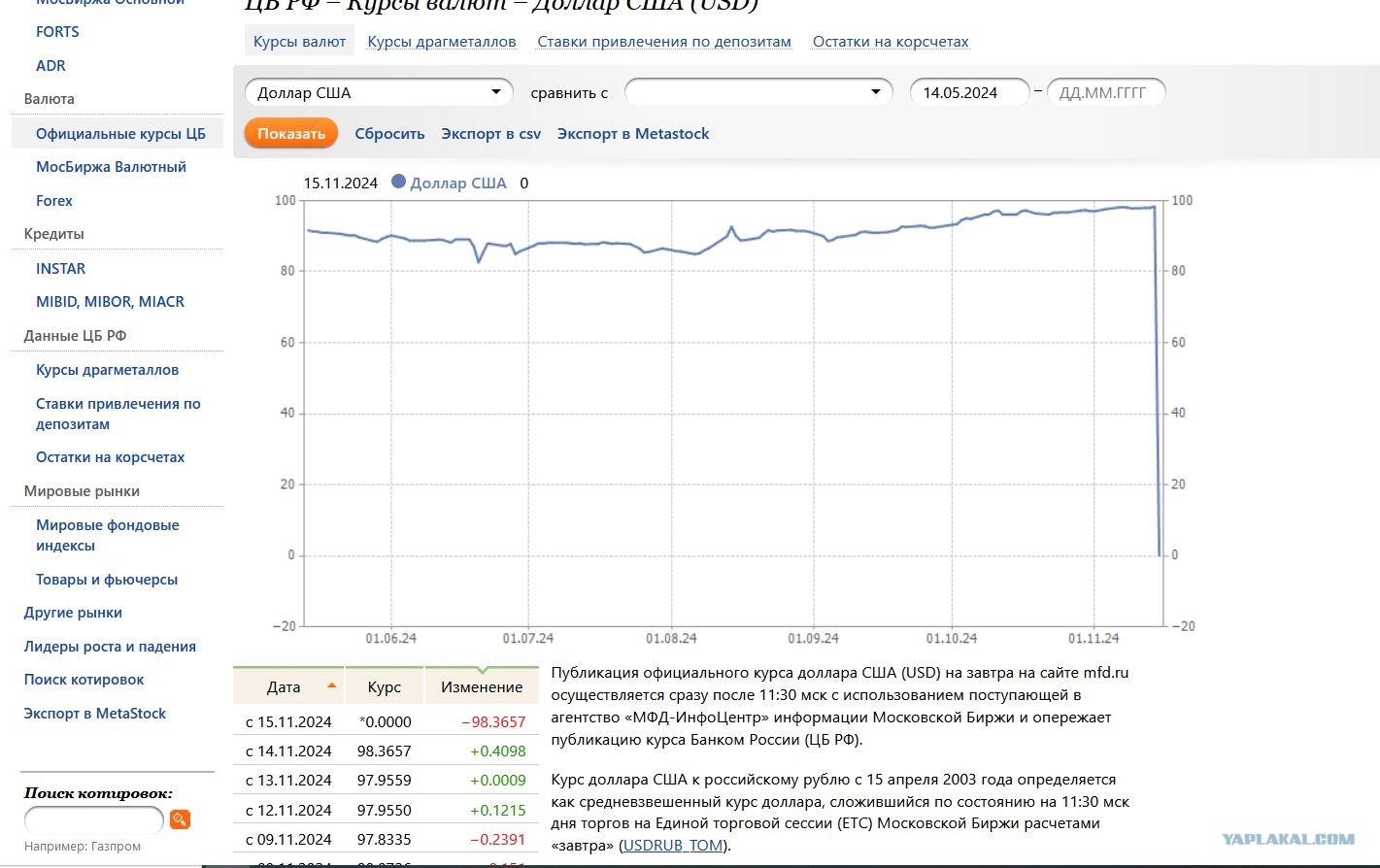Open the Доллар США currency dropdown
Image resolution: width=1380 pixels, height=868 pixels.
pyautogui.click(x=379, y=92)
